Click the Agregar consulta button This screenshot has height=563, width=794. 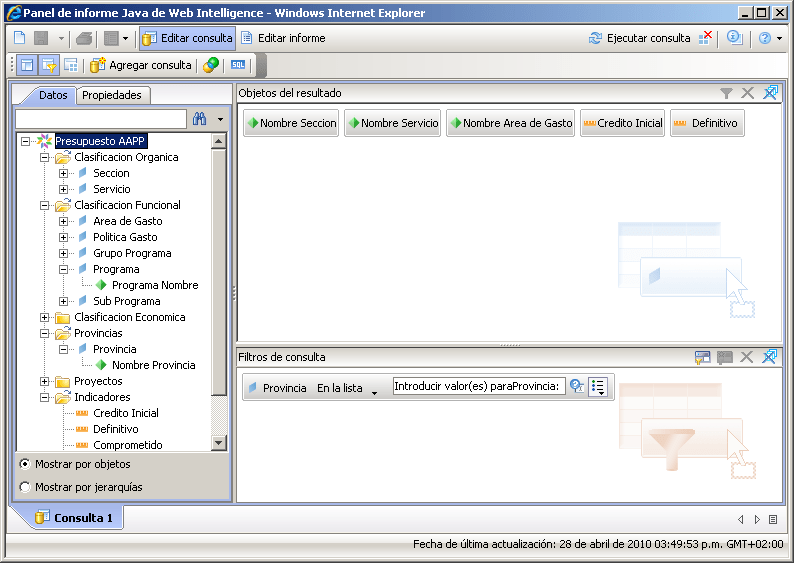coord(141,65)
